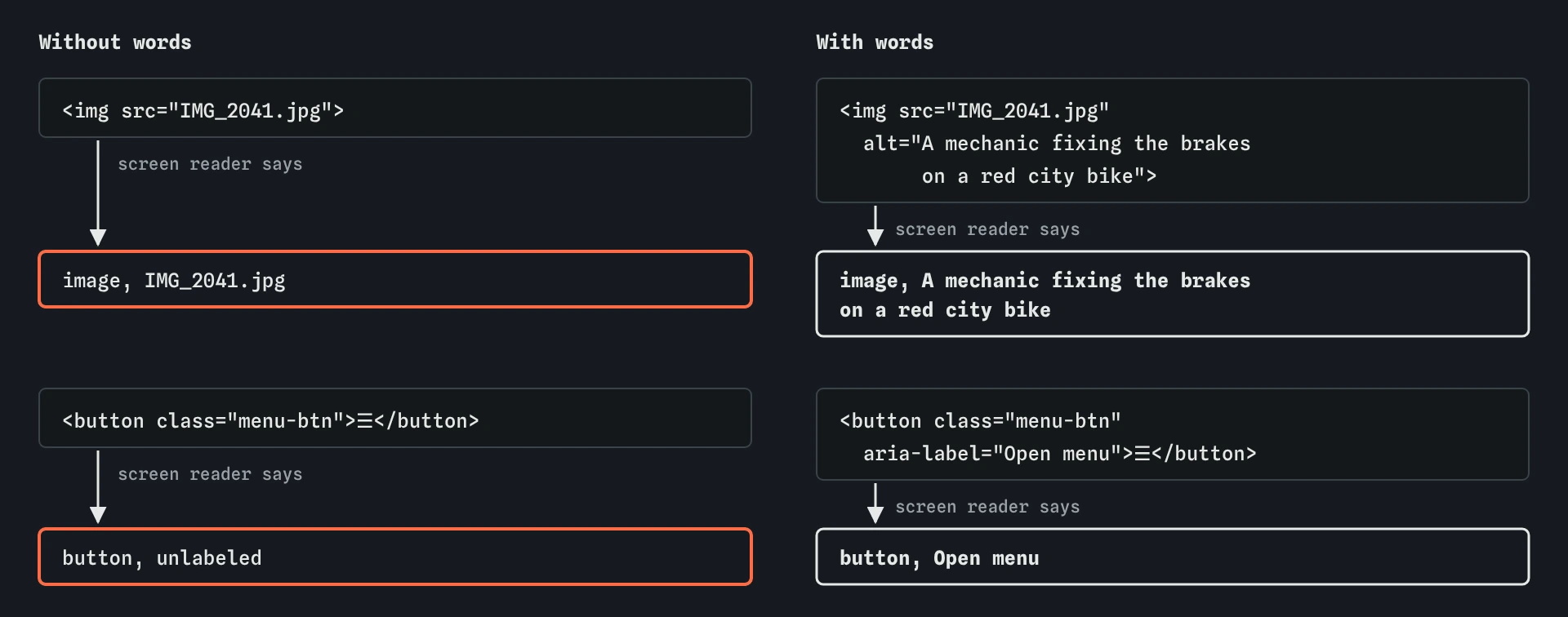Click 'screen reader says' label under the first img code
This screenshot has height=617, width=1568.
click(210, 164)
